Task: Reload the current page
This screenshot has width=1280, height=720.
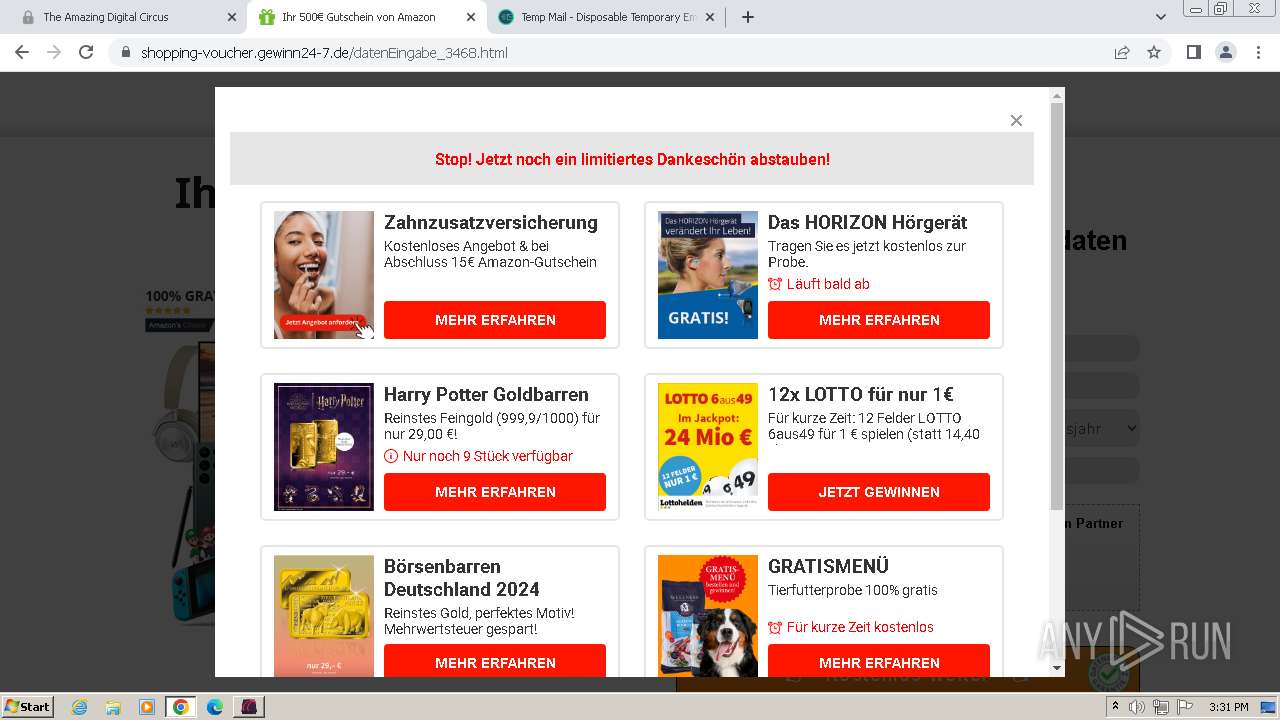Action: (x=86, y=52)
